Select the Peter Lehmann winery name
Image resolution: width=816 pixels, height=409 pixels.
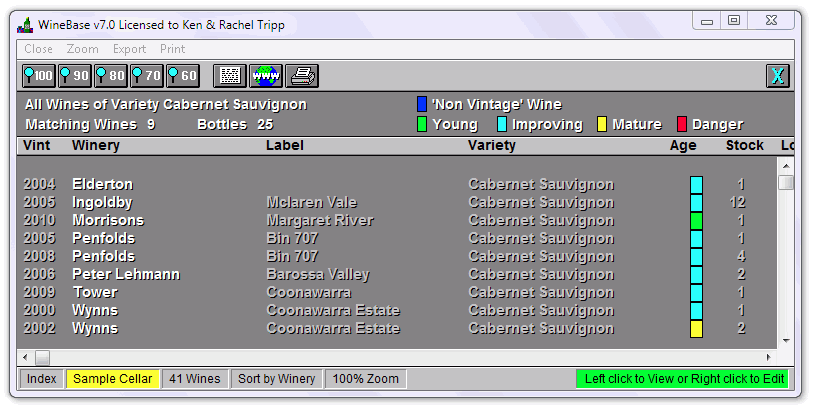pos(126,275)
